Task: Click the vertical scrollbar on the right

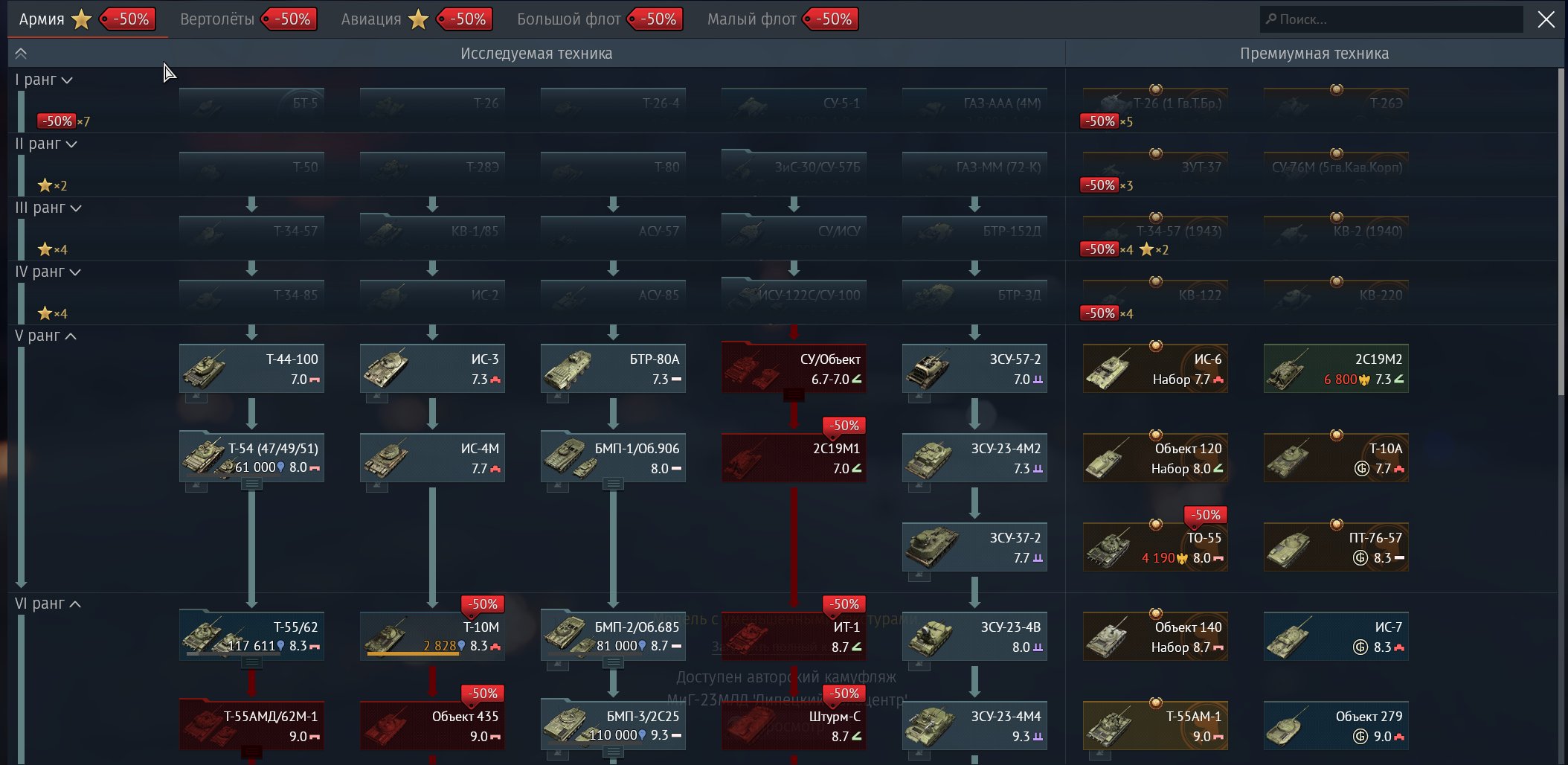Action: [x=1561, y=223]
